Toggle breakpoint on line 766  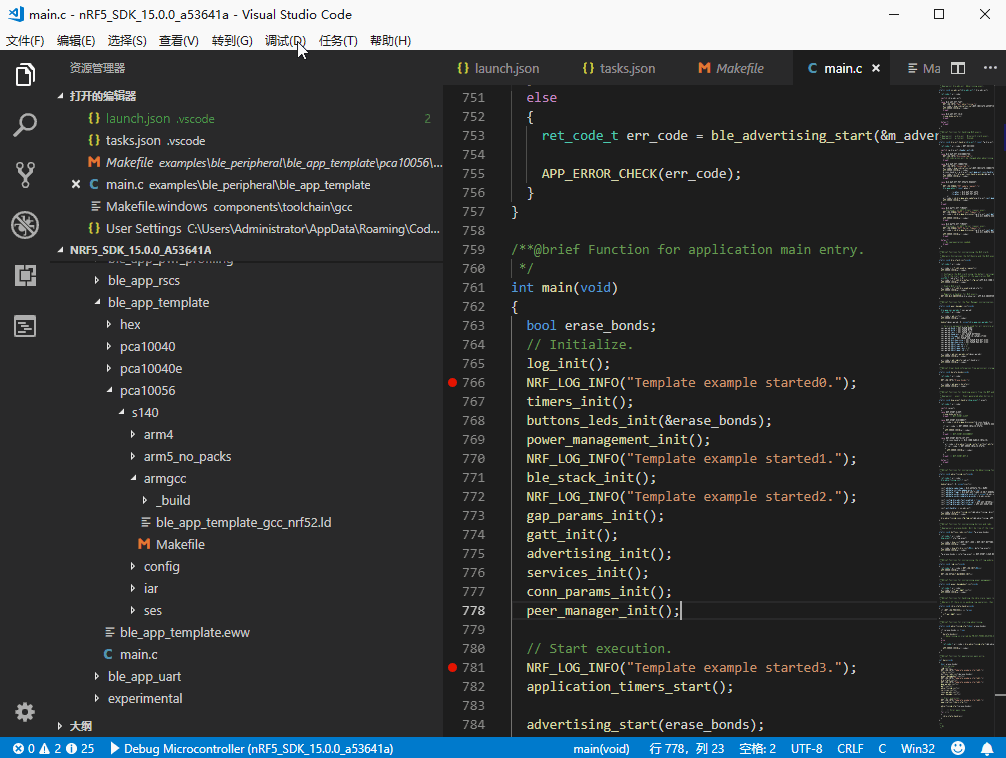point(452,383)
